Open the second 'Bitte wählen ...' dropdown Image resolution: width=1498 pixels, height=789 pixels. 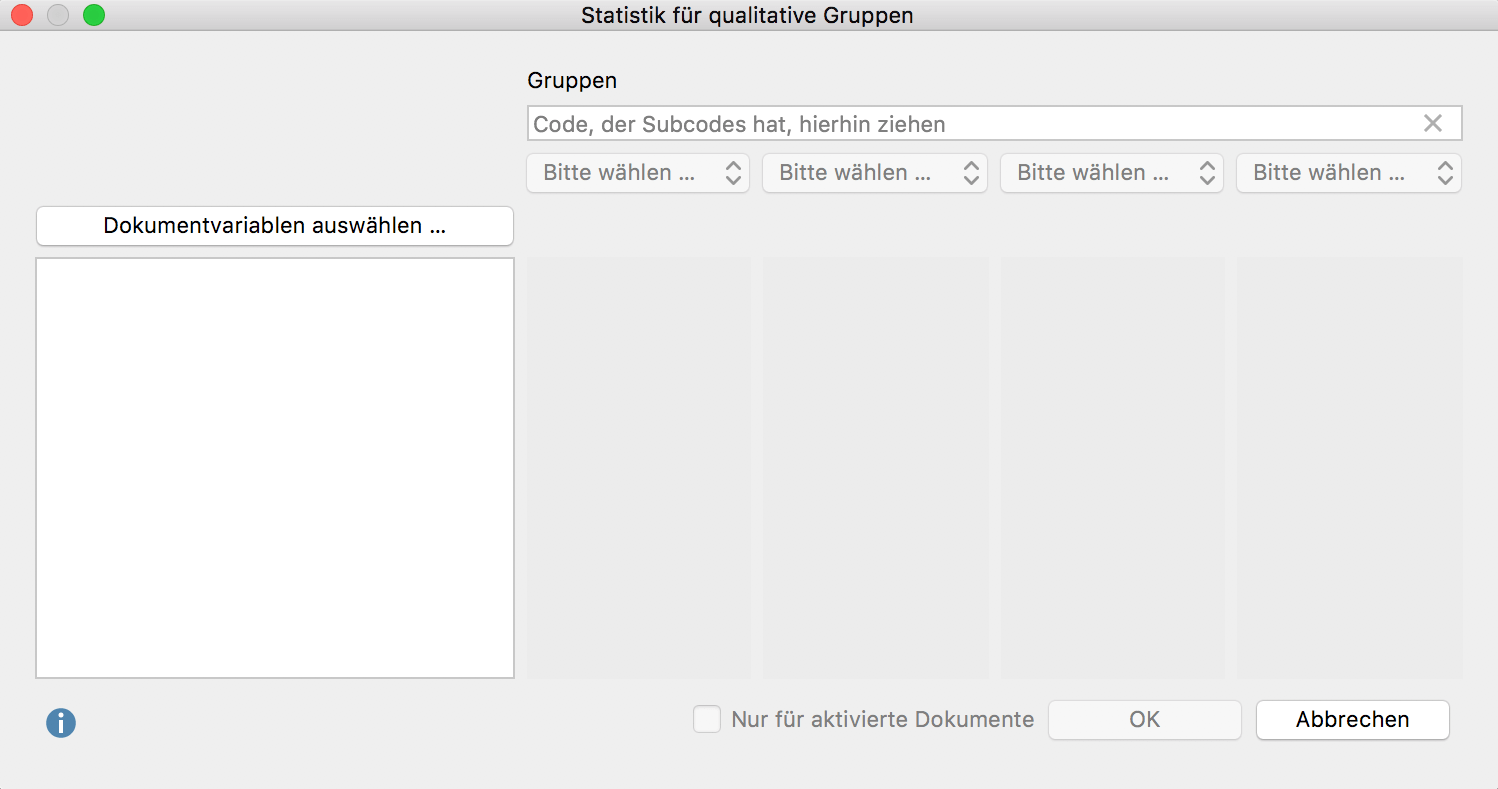click(x=875, y=173)
